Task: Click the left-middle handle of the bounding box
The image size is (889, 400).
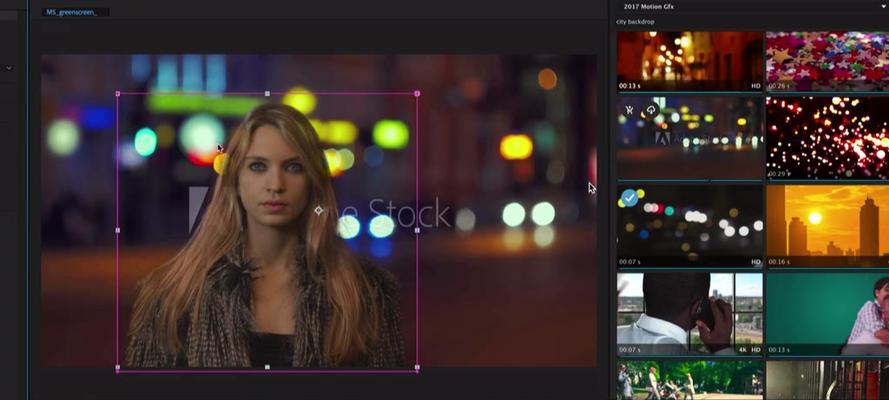Action: (118, 231)
